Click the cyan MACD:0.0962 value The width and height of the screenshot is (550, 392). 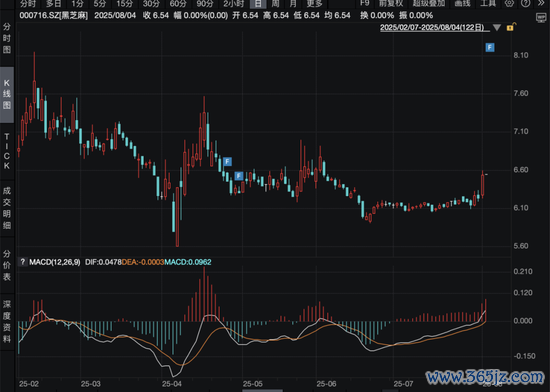coord(188,262)
